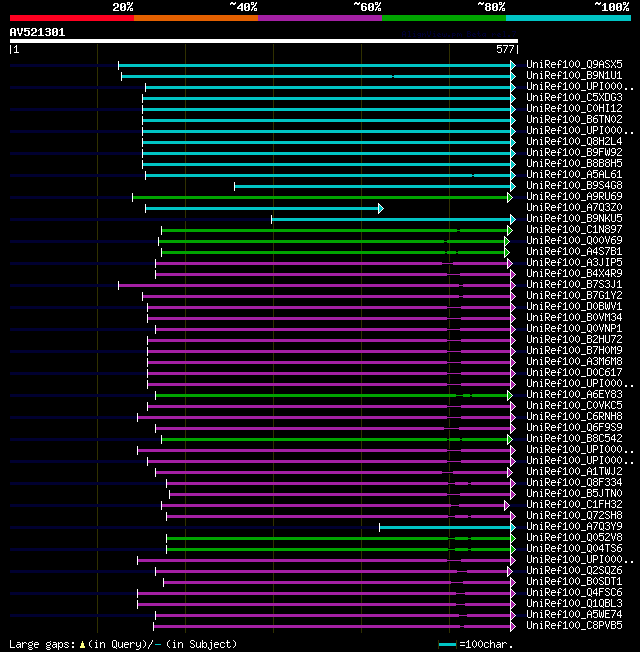Select the UniRef100_B9NKU5 label
Viewport: 640px width, 652px height.
coord(574,218)
